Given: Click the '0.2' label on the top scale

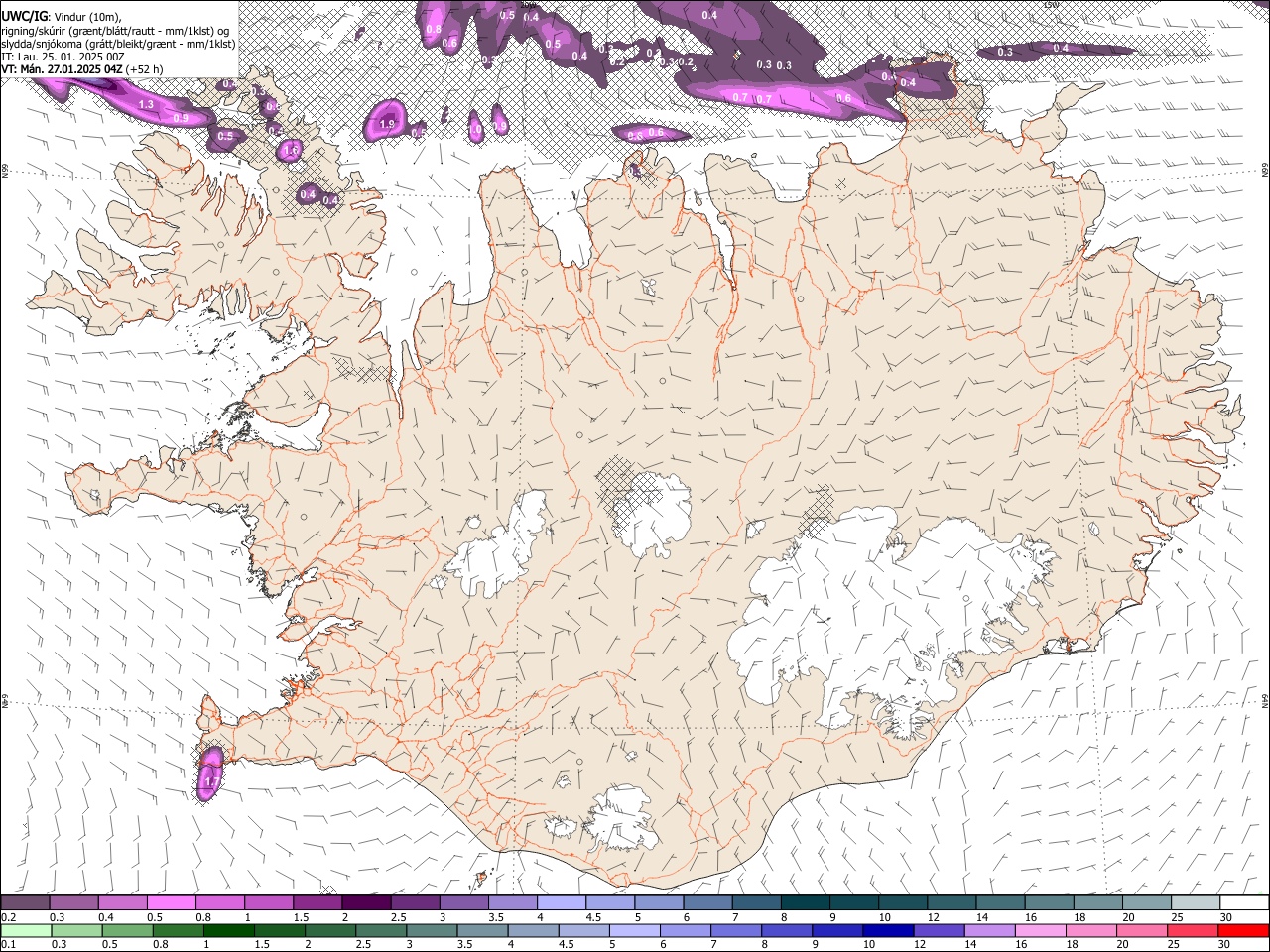Looking at the screenshot, I should point(8,917).
